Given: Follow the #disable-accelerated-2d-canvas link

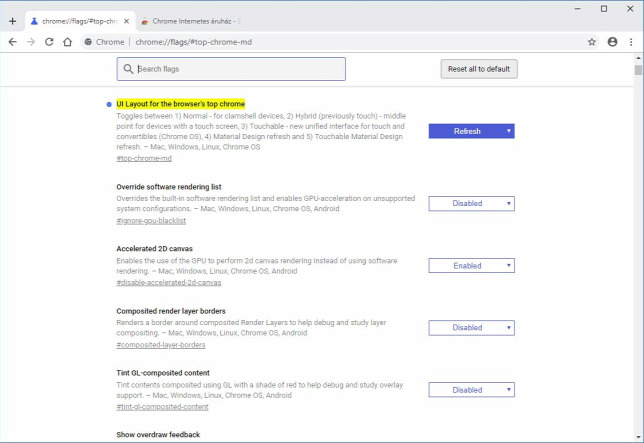Looking at the screenshot, I should [169, 282].
